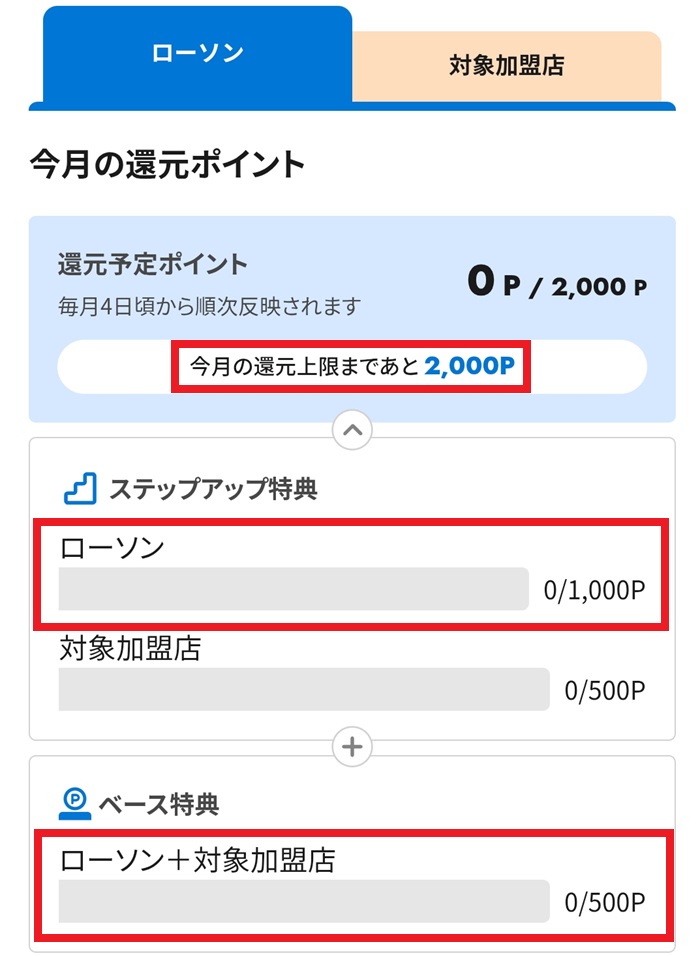Click the ベース特典 section title
Screen dimensions: 700x956
click(158, 803)
